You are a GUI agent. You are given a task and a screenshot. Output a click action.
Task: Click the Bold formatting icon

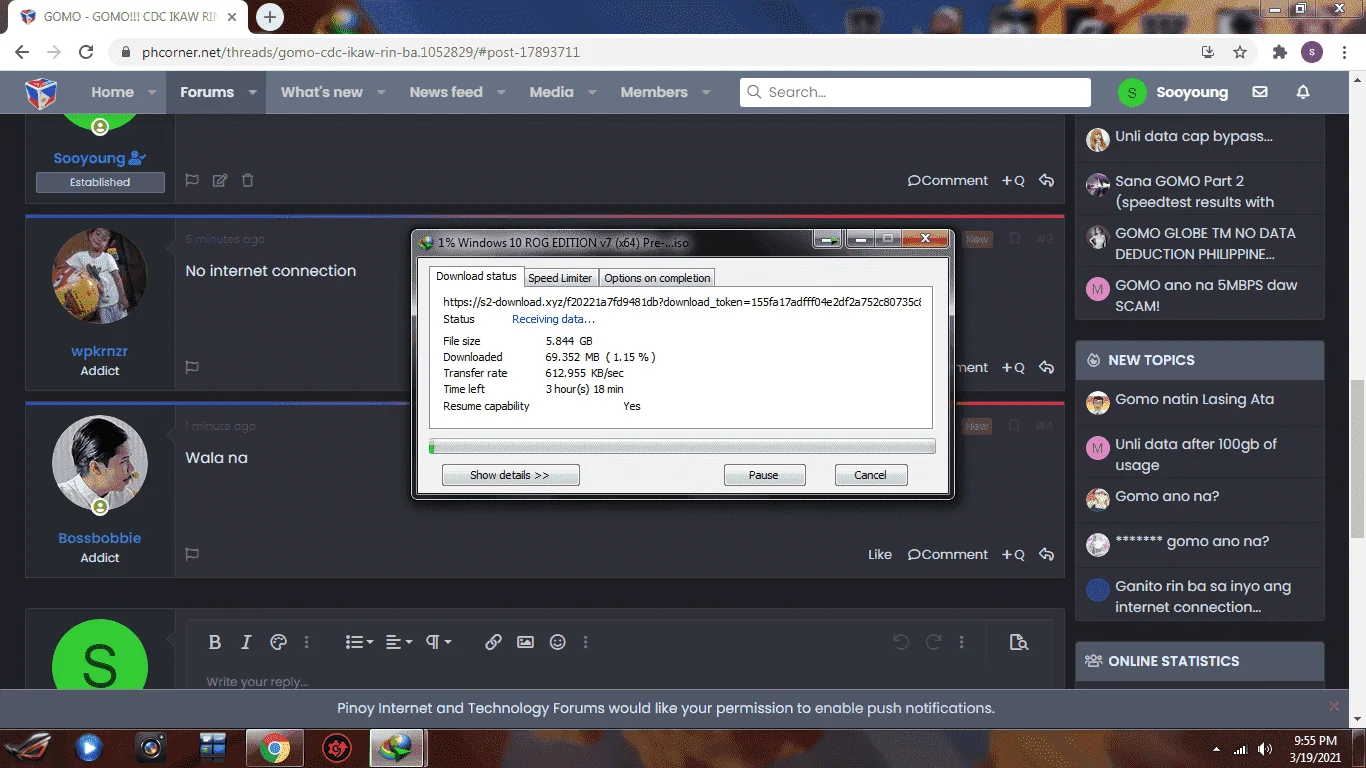pos(214,642)
